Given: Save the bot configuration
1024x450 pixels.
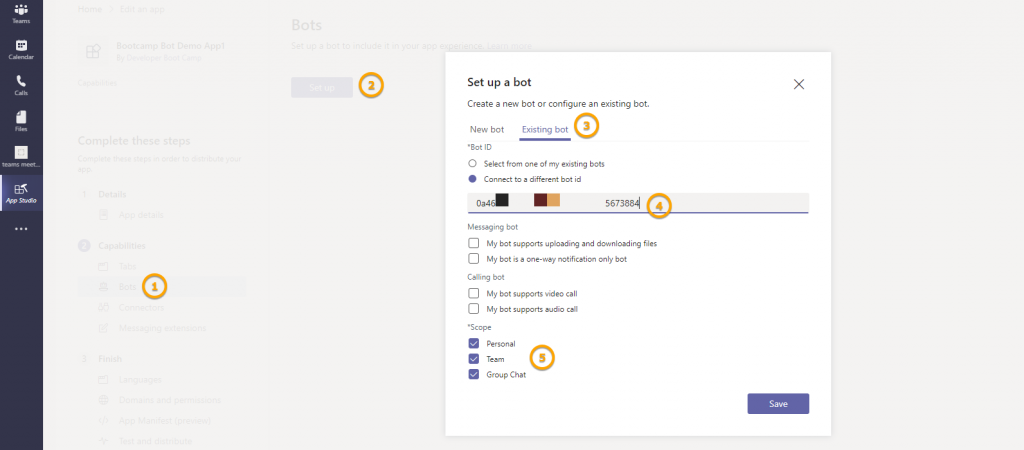Looking at the screenshot, I should coord(778,404).
